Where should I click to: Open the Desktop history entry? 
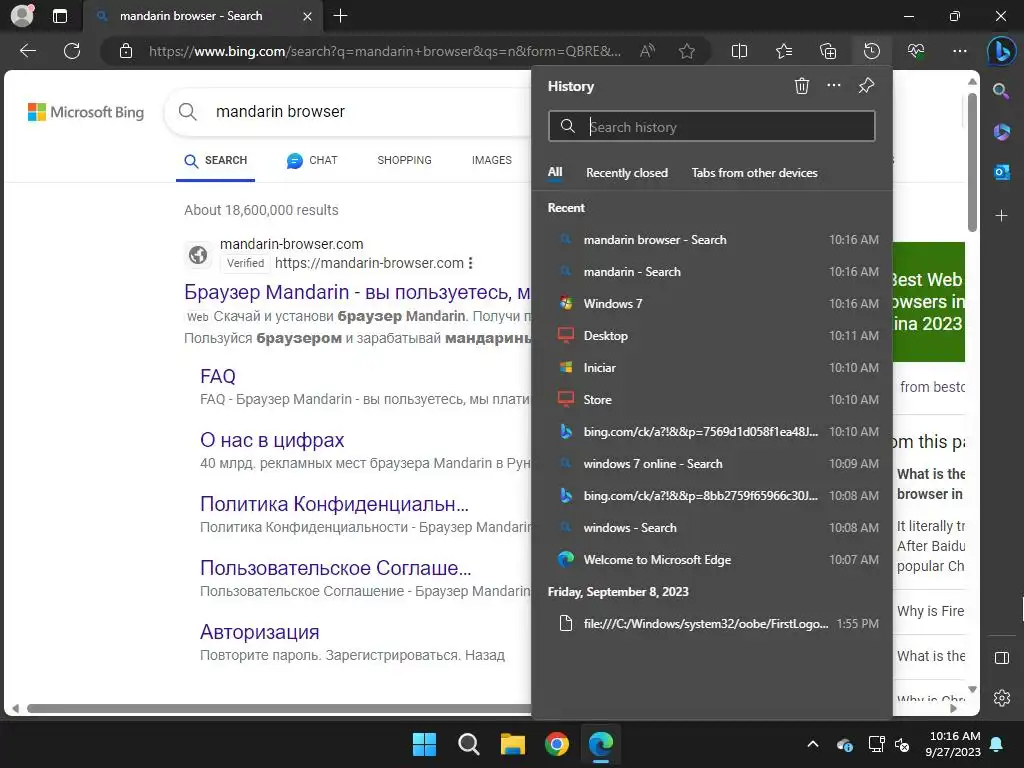712,336
